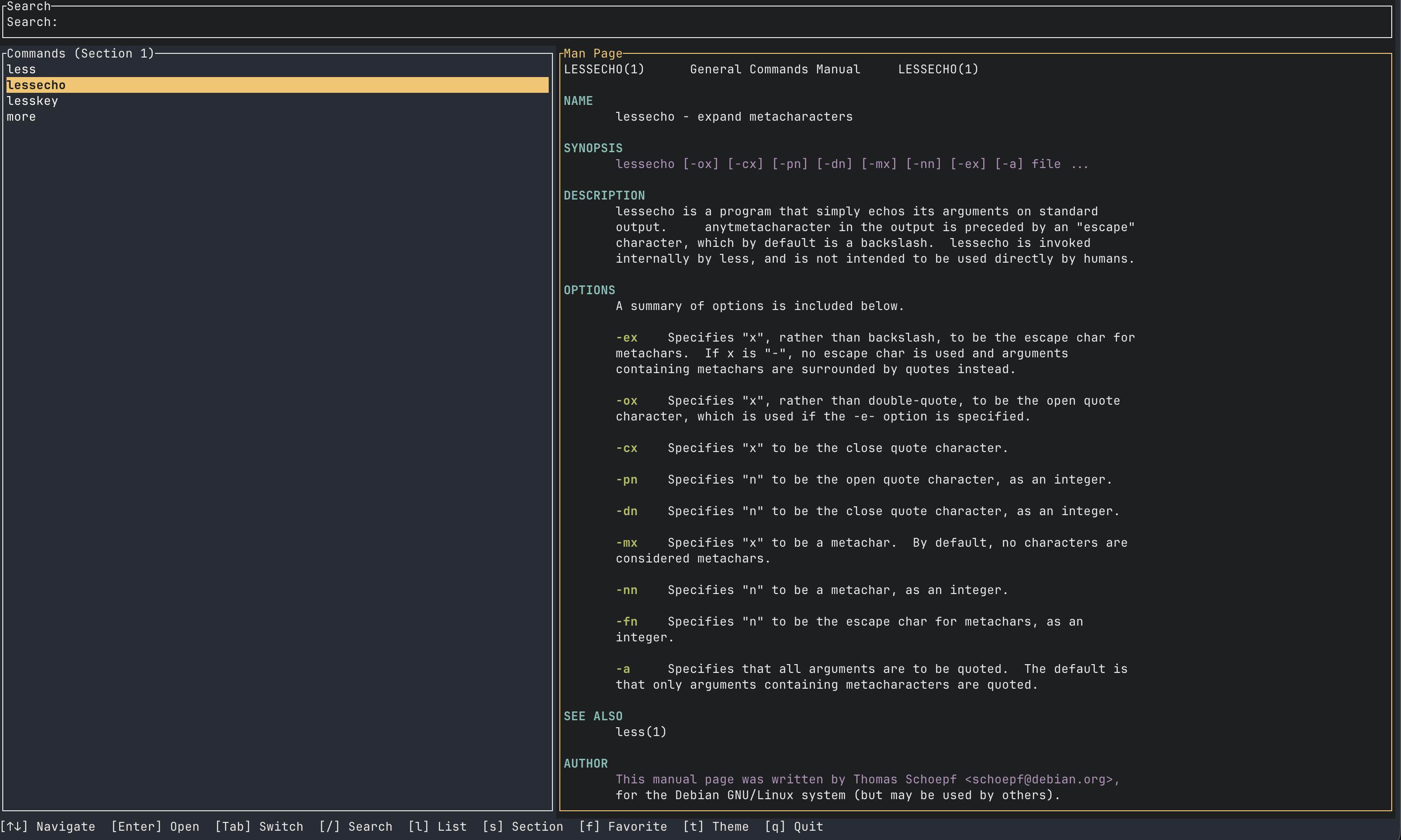Click the -ex option label
The image size is (1401, 840).
(626, 337)
